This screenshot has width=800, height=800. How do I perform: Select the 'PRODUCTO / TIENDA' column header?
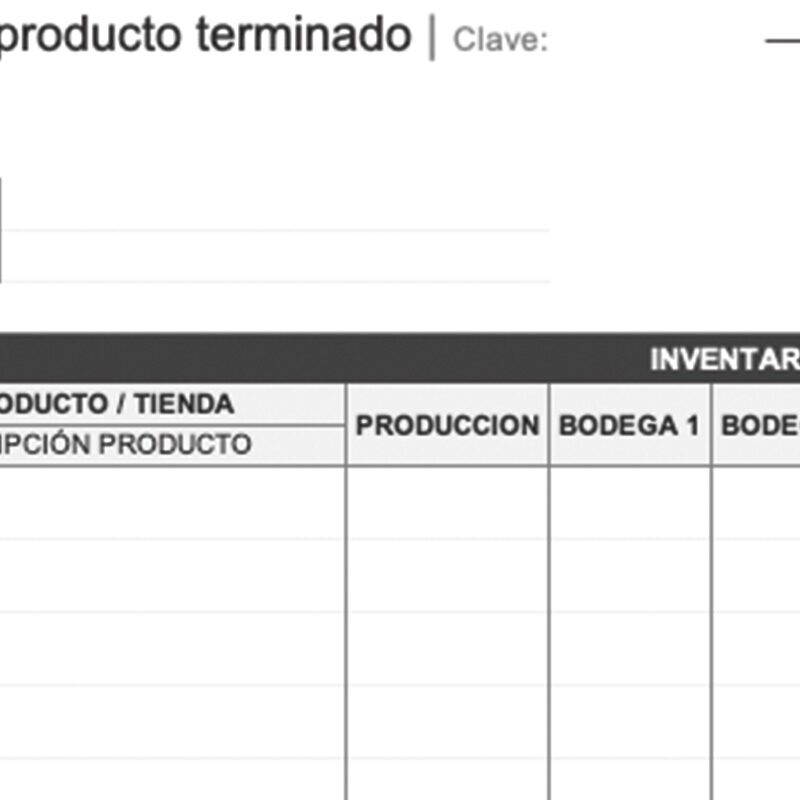(118, 404)
